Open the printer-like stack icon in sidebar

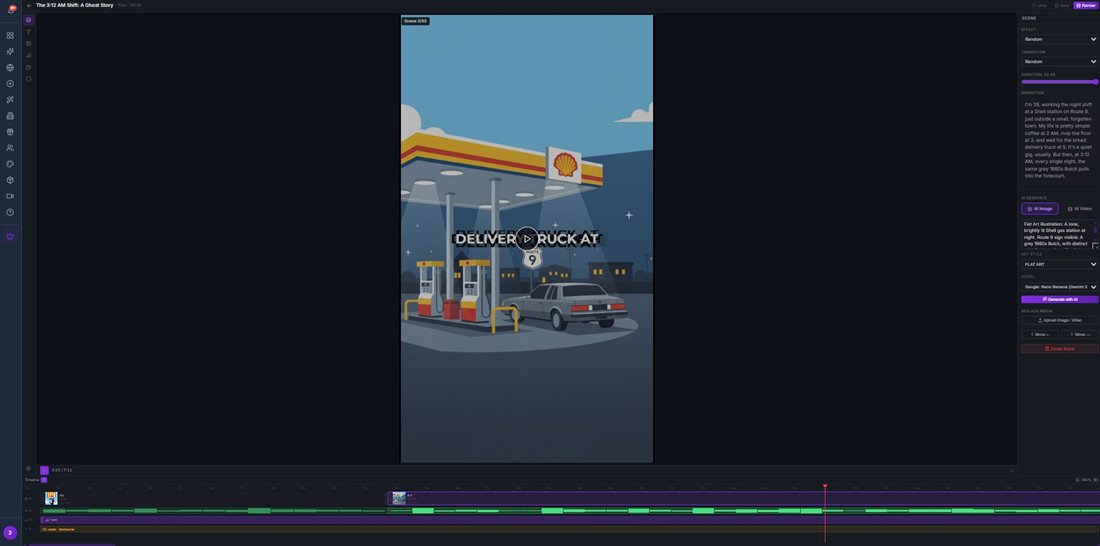coord(10,116)
